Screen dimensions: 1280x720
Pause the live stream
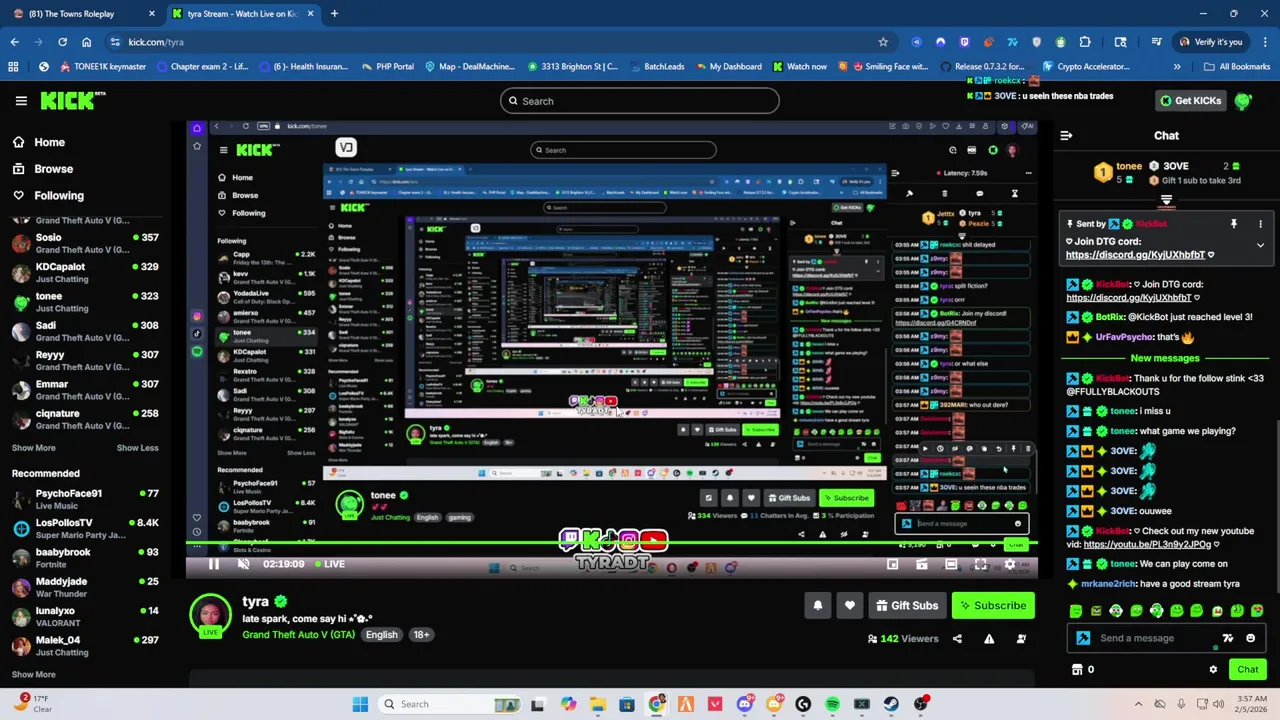213,564
